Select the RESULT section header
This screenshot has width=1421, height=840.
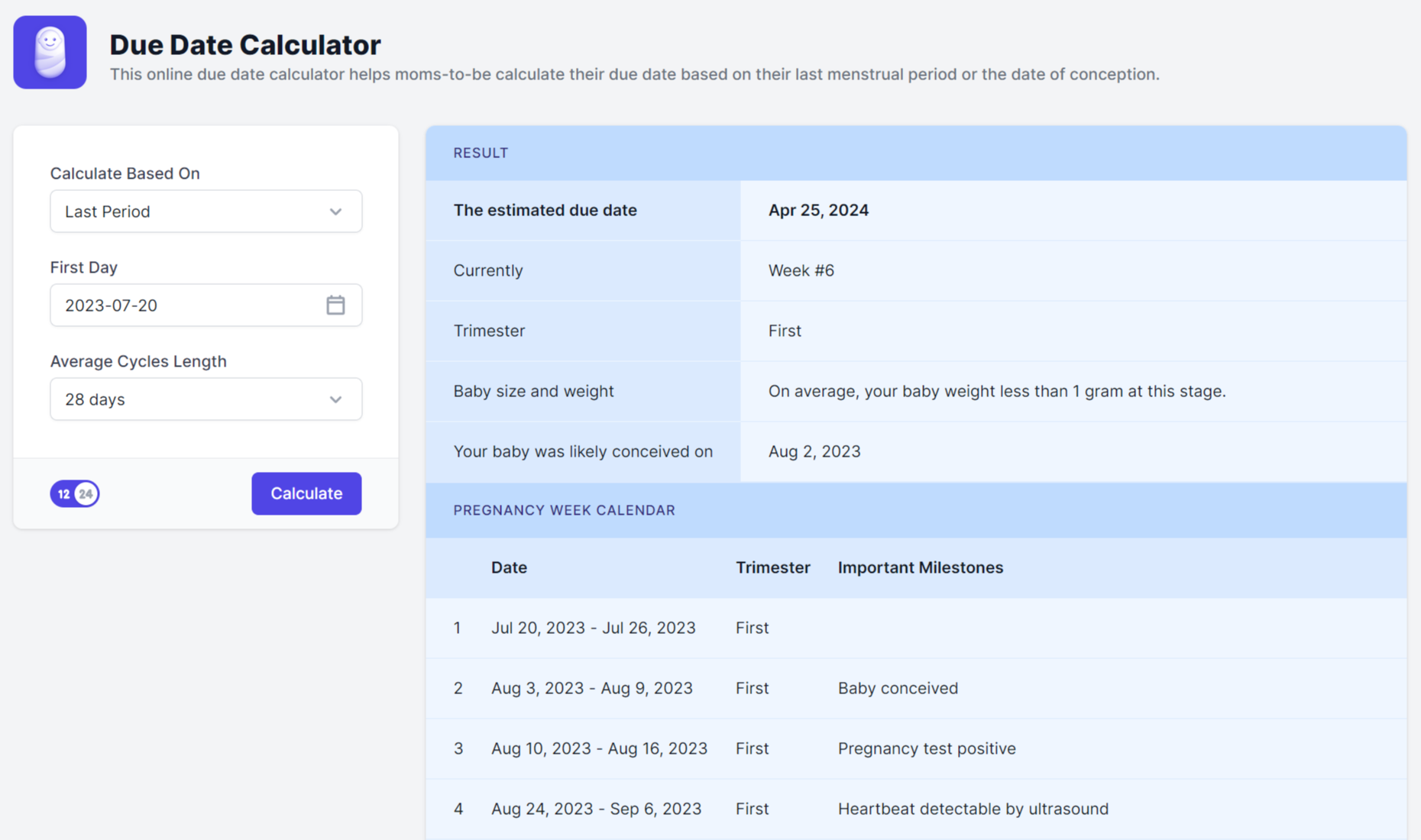481,153
